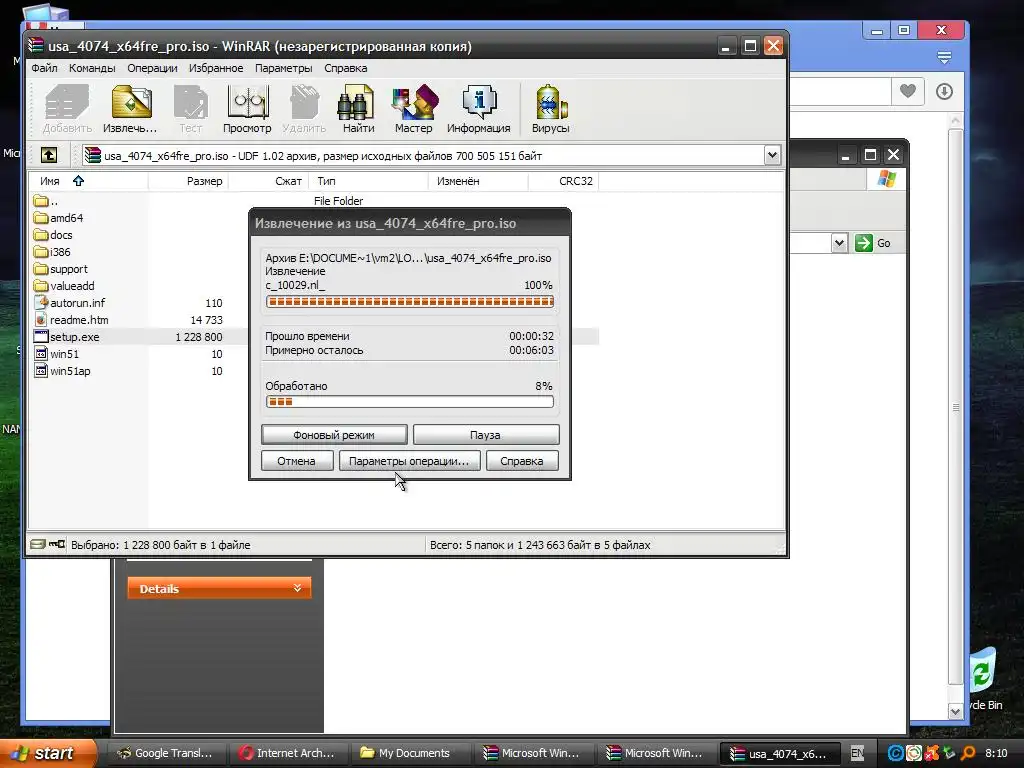This screenshot has height=768, width=1024.
Task: Click the Обработано 8% progress bar
Action: click(409, 402)
